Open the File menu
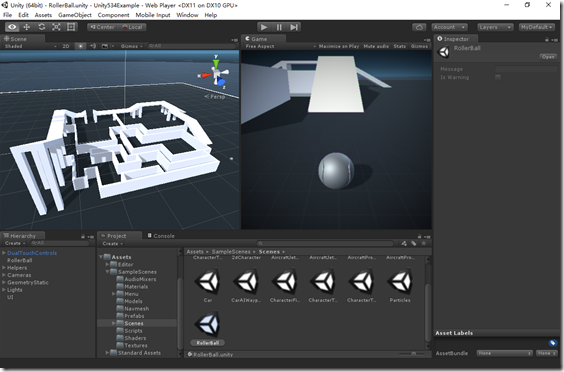This screenshot has width=564, height=372. 7,15
